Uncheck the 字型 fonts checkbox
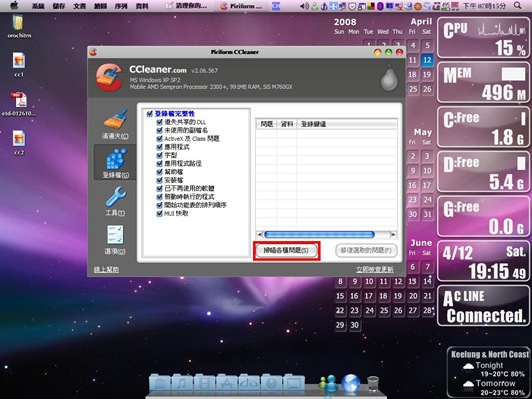This screenshot has width=532, height=399. coord(159,155)
